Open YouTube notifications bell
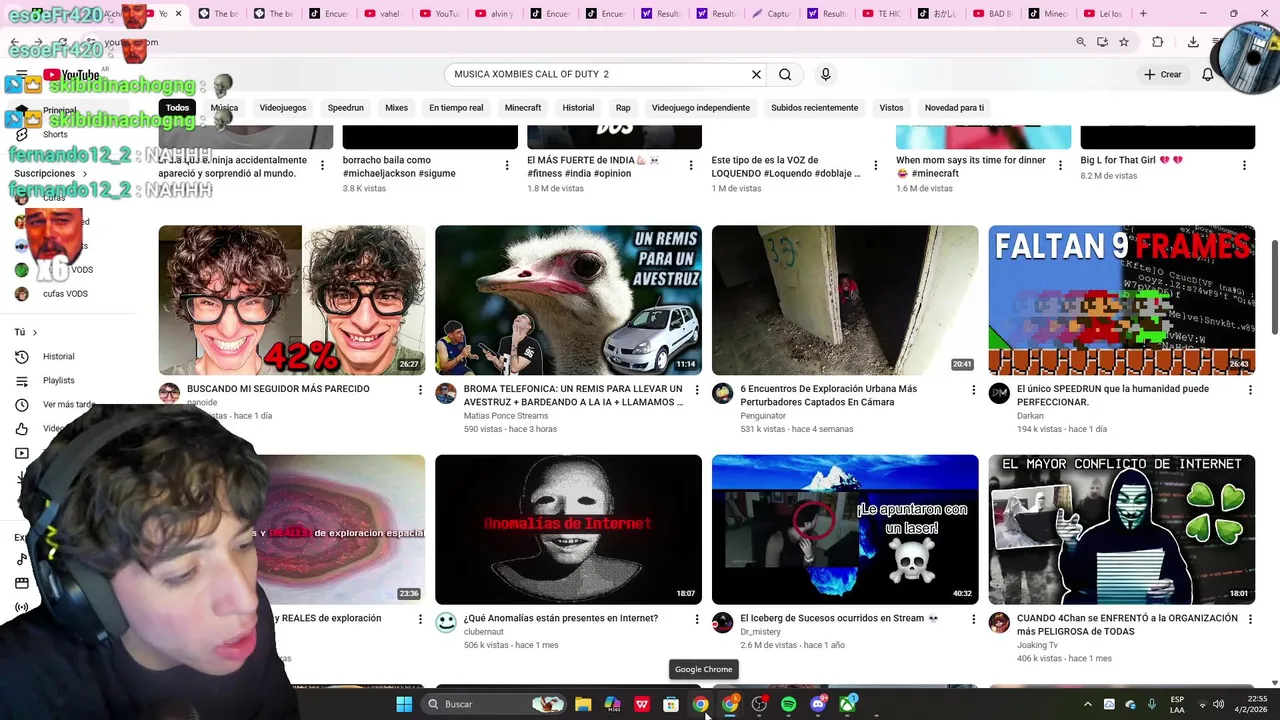This screenshot has height=720, width=1280. 1207,74
